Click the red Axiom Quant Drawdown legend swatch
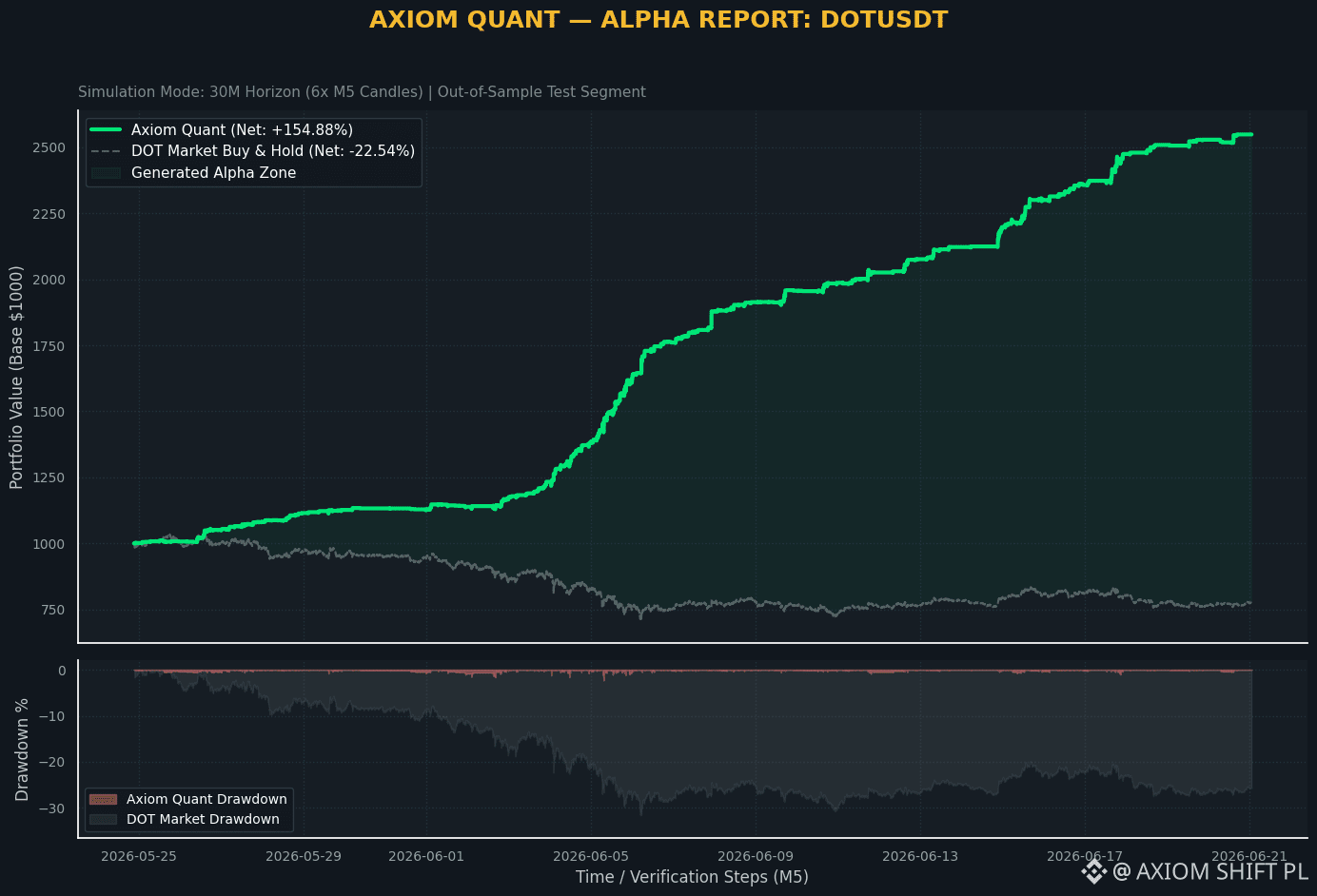 (103, 800)
